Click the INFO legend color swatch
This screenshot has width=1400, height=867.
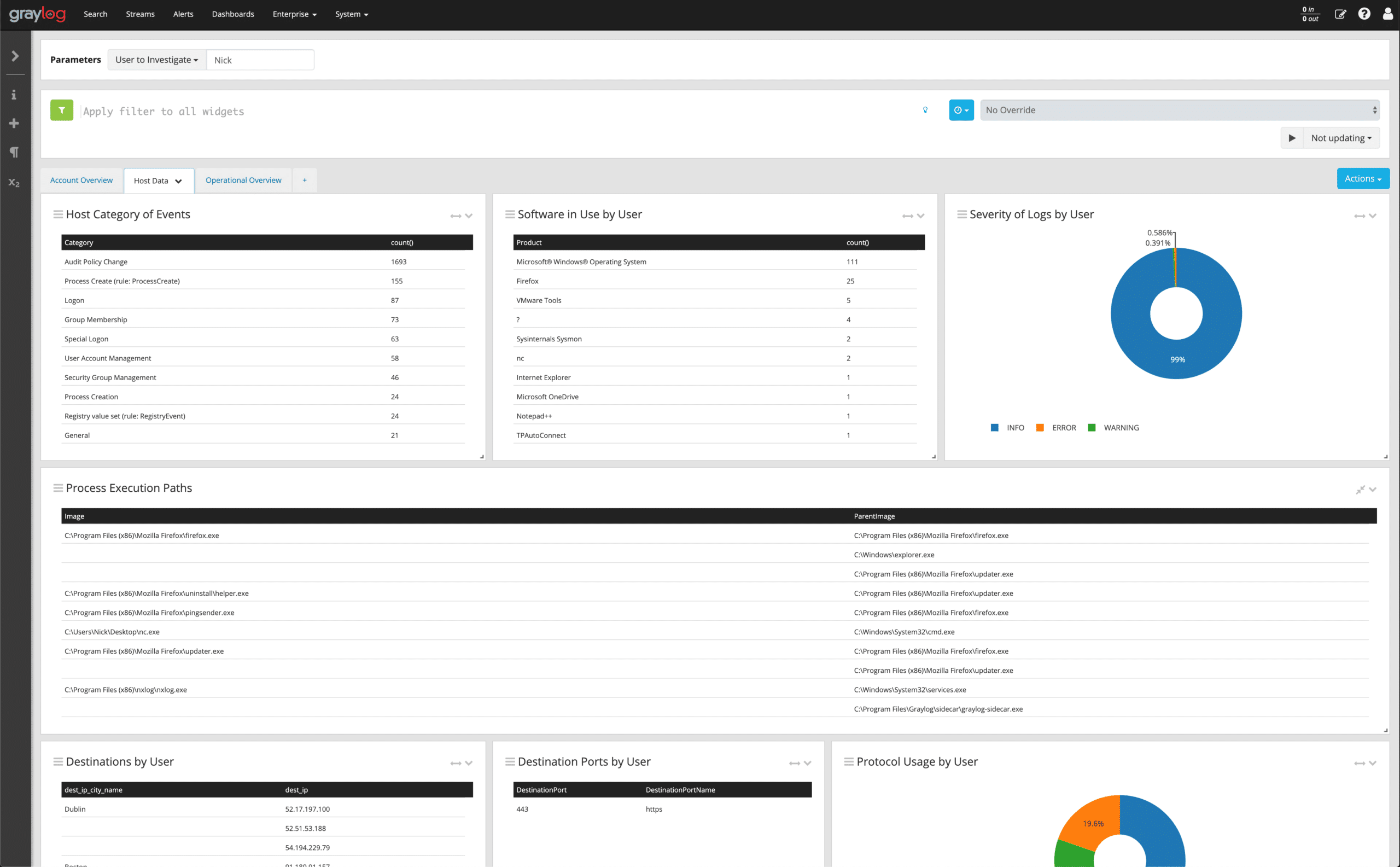click(x=994, y=428)
